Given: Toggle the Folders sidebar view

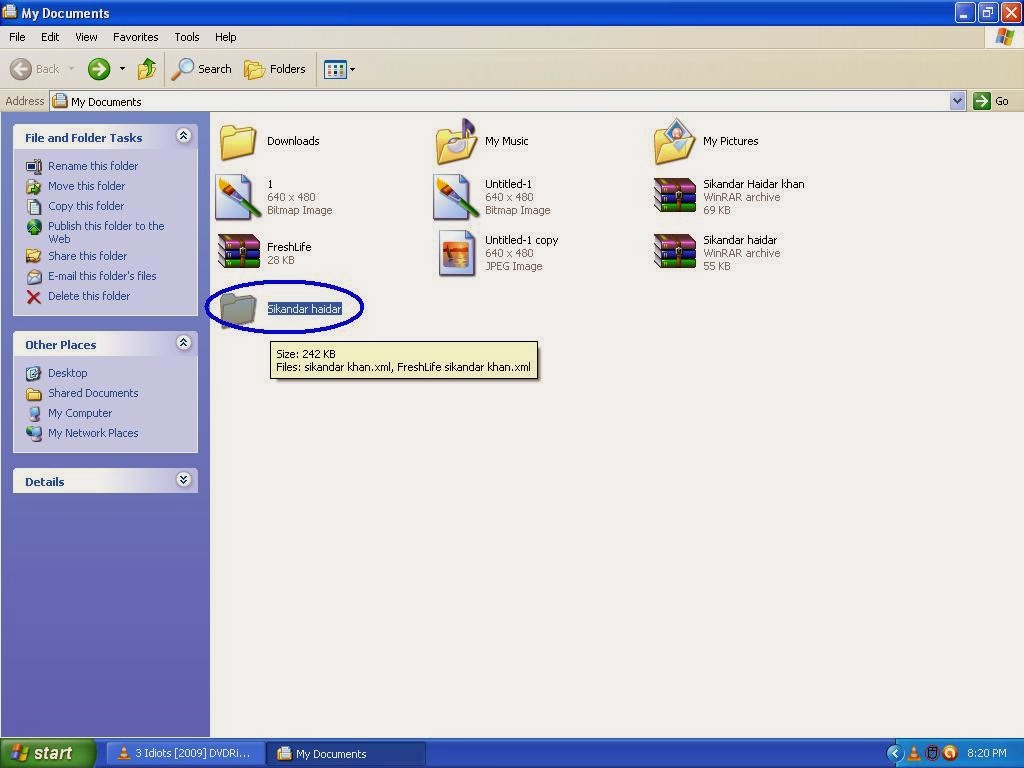Looking at the screenshot, I should pyautogui.click(x=276, y=69).
